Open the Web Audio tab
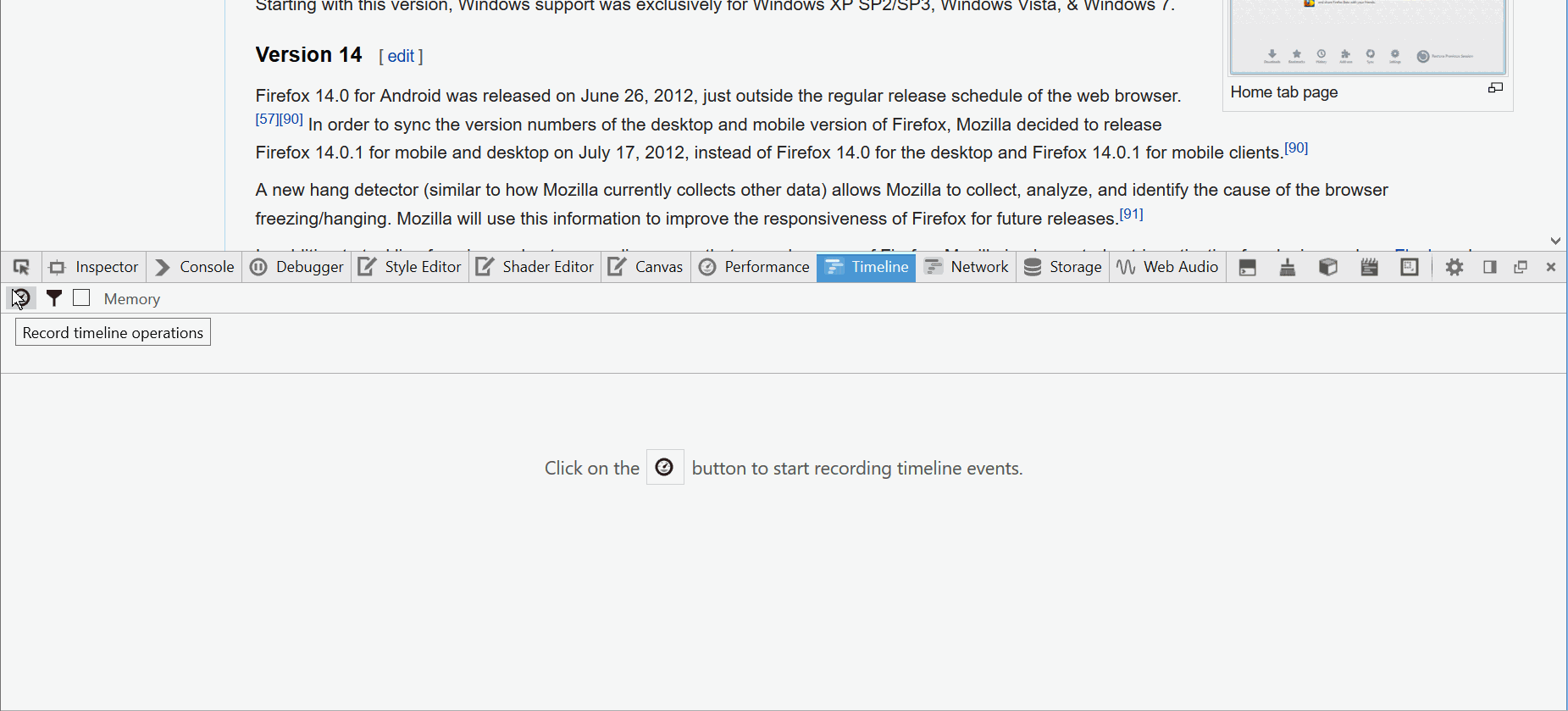Image resolution: width=1568 pixels, height=711 pixels. click(x=1167, y=267)
